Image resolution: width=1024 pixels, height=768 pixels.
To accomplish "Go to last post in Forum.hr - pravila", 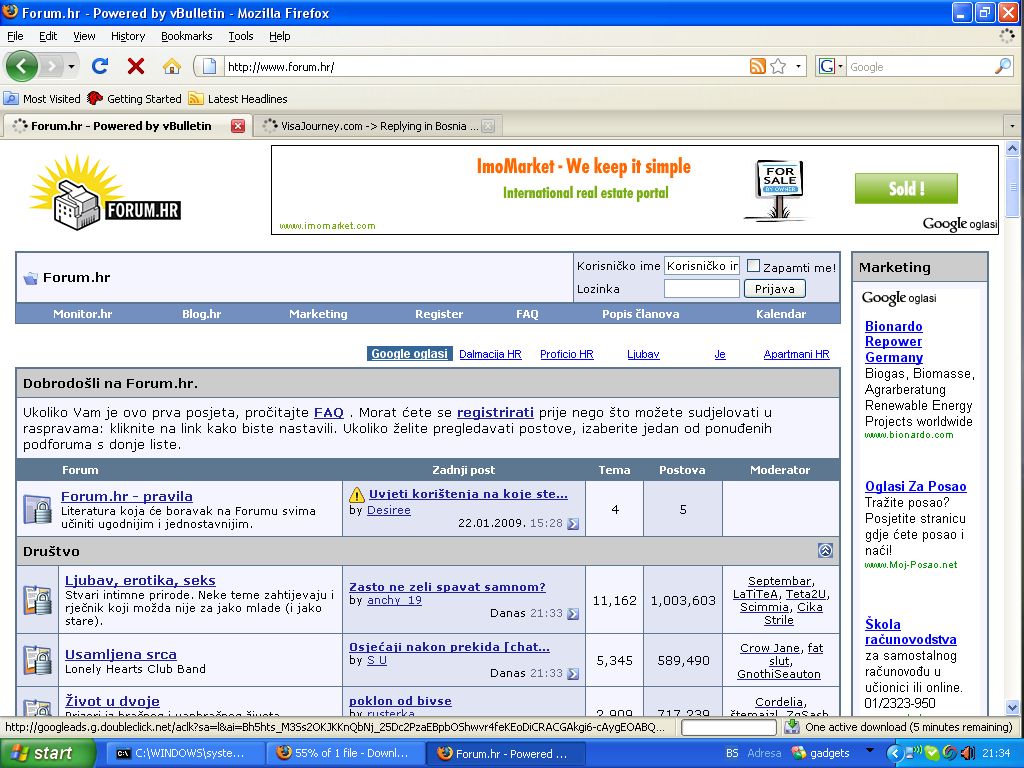I will pyautogui.click(x=573, y=524).
